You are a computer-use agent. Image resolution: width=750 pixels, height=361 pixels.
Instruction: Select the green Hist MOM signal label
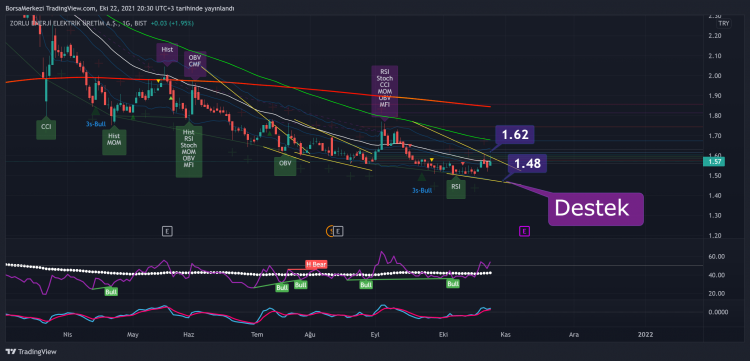point(114,142)
